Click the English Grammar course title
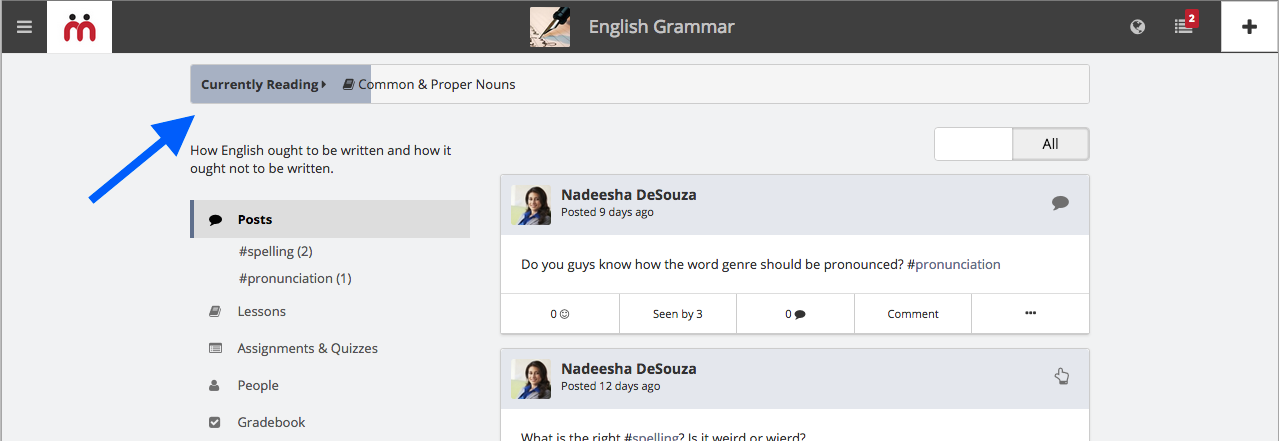The image size is (1279, 441). coord(661,27)
